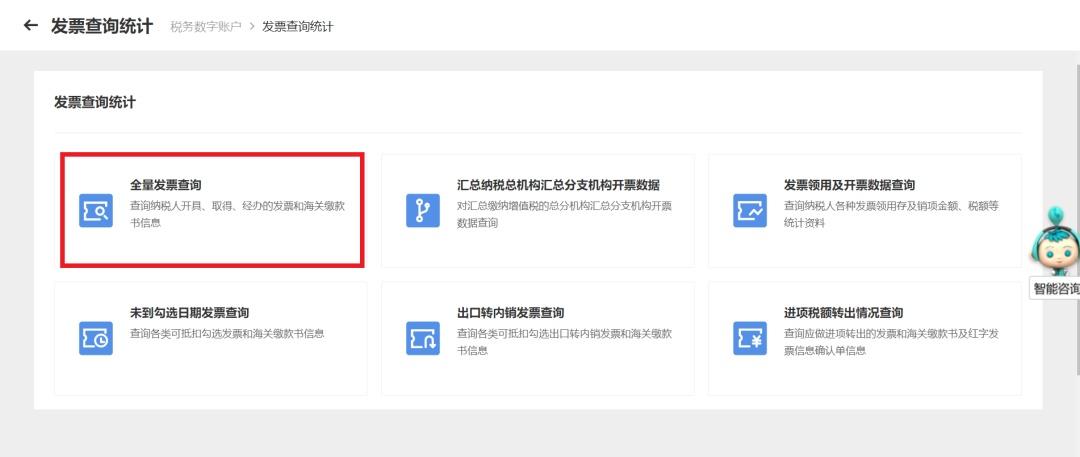Click the 全量发票查询 magnifier ticket icon

point(96,211)
